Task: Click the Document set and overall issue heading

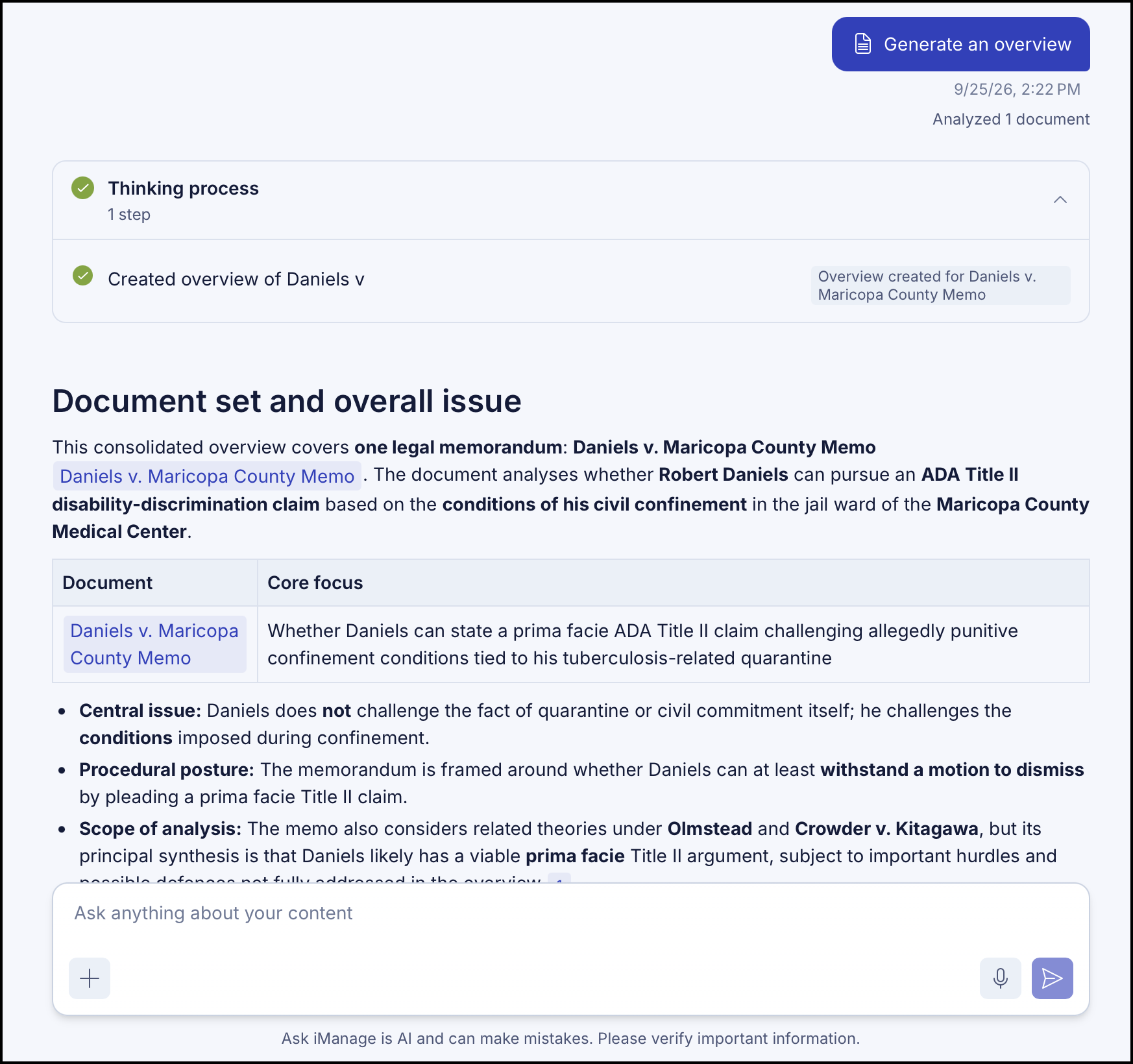Action: pyautogui.click(x=287, y=401)
